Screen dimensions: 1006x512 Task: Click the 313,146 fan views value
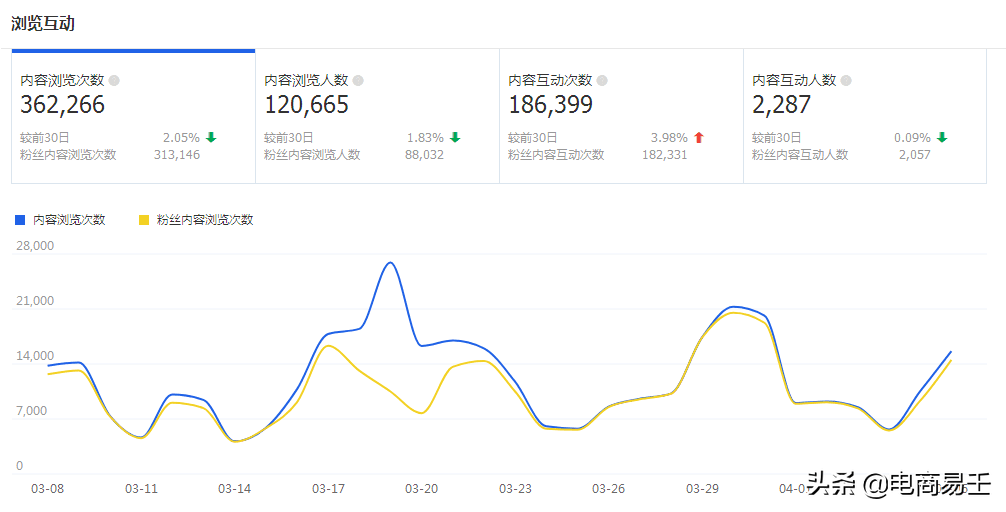tap(177, 155)
